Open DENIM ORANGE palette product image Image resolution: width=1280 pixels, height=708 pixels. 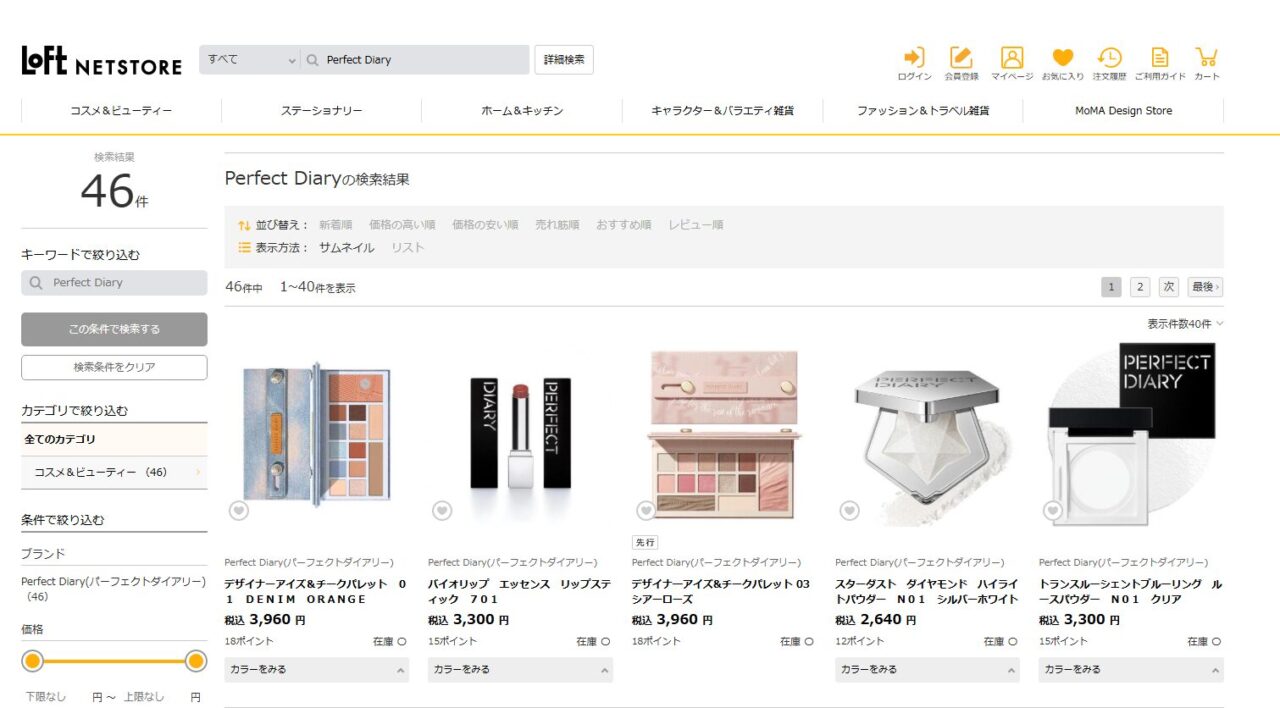(x=317, y=436)
